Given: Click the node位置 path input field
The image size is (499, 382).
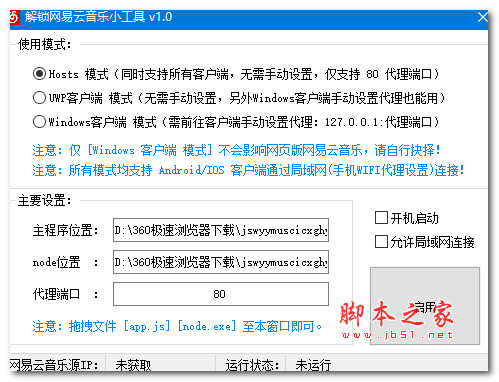Looking at the screenshot, I should [x=221, y=262].
